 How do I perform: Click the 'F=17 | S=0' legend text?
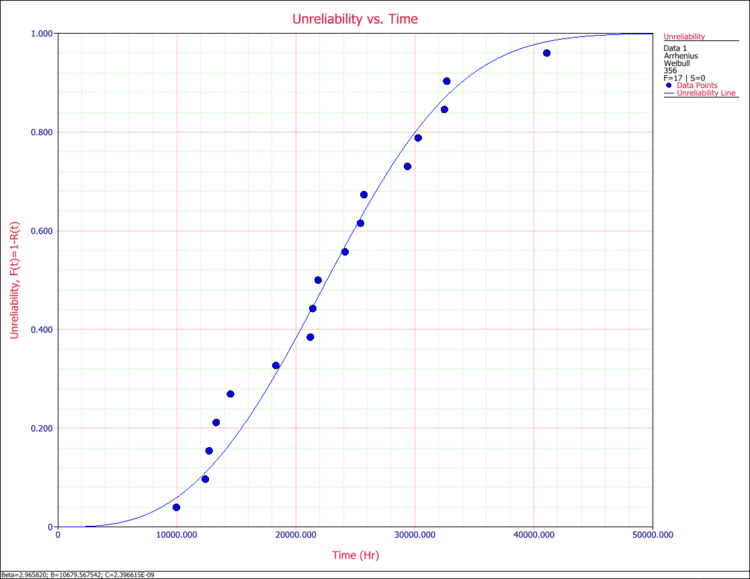pos(684,78)
